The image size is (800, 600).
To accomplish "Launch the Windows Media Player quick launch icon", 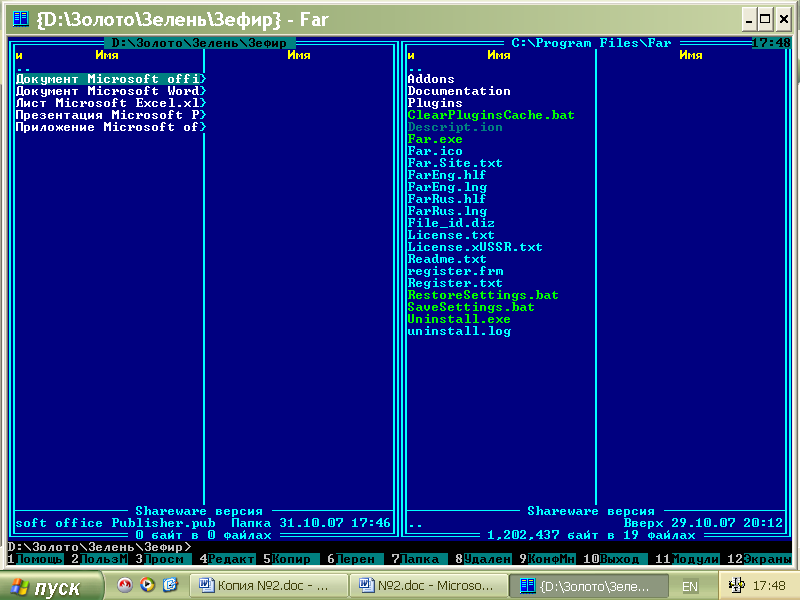I will 147,585.
